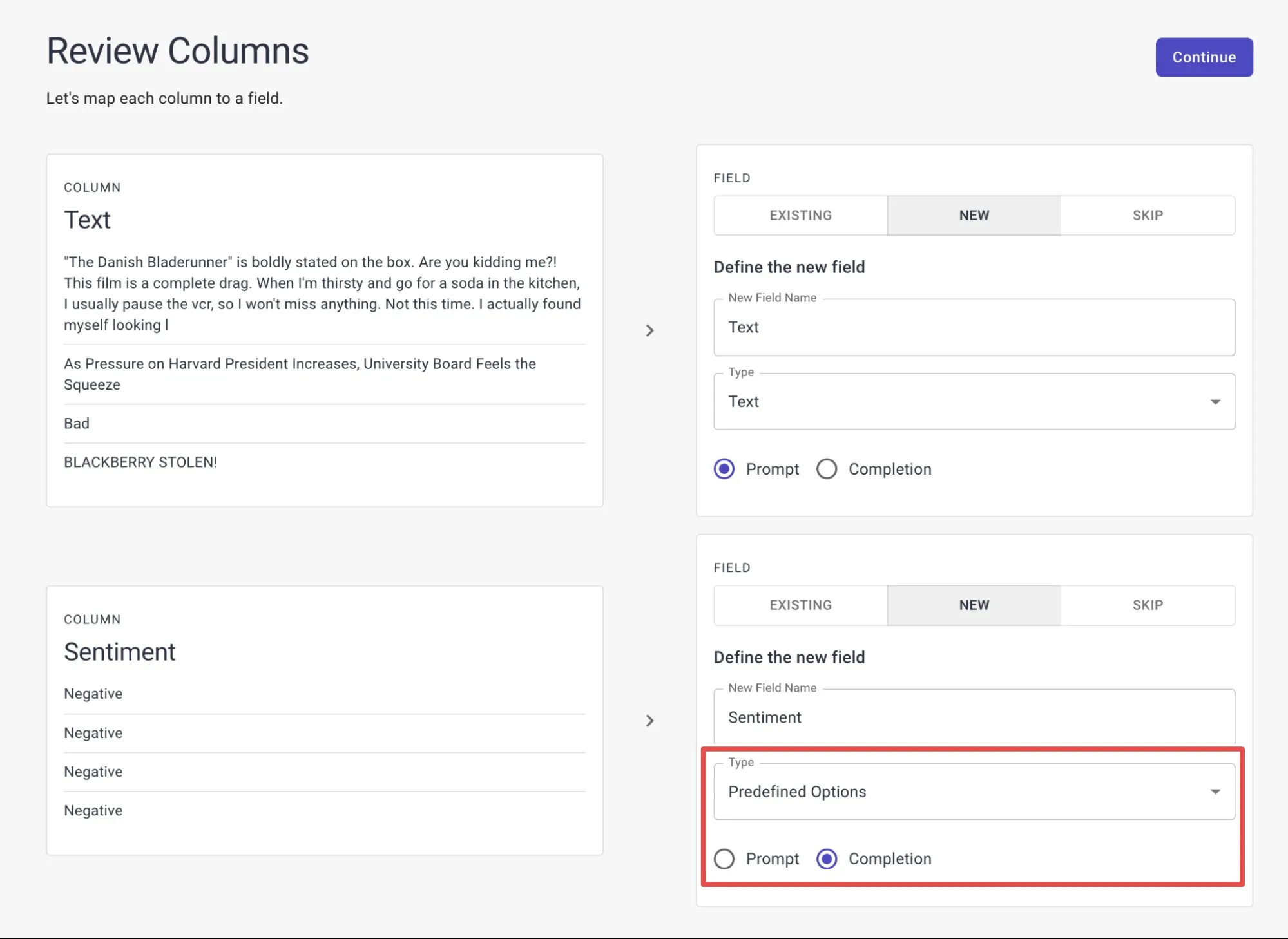Click 'Let's map each column to a field' text

pos(164,99)
